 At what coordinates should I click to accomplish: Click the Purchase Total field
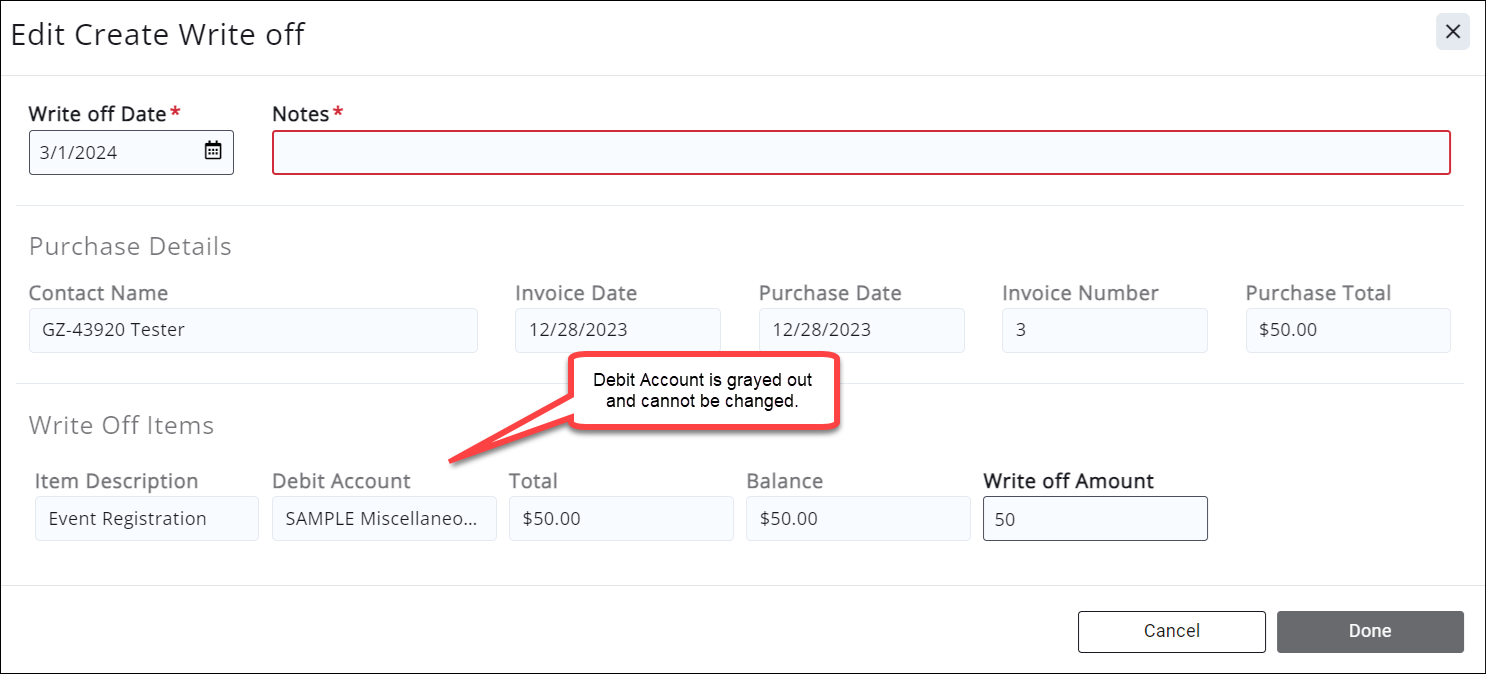[1347, 330]
